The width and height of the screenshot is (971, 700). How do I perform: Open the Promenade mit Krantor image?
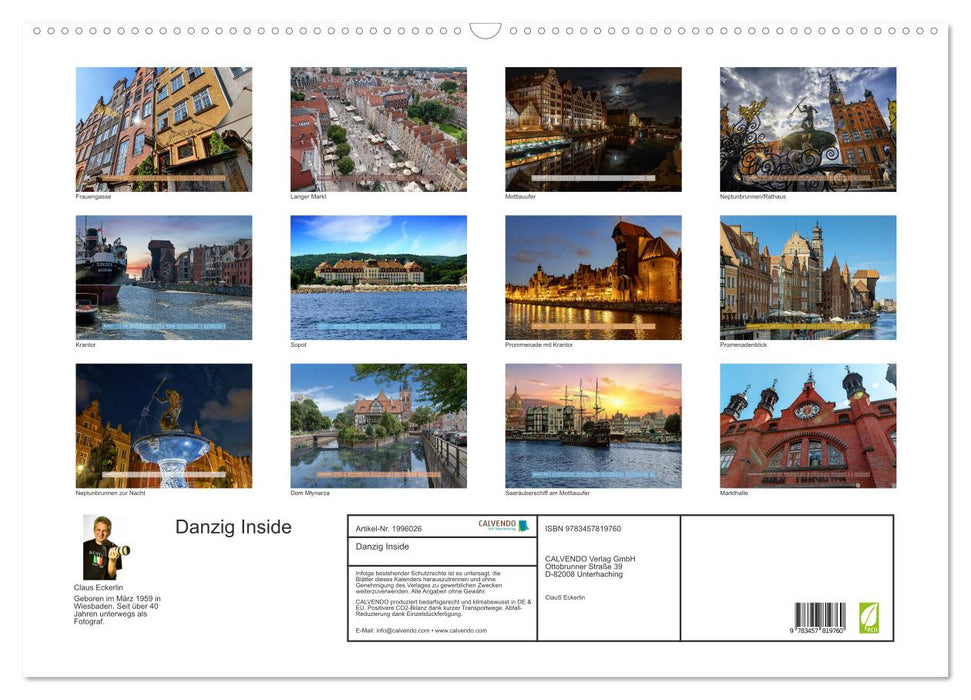coord(595,276)
